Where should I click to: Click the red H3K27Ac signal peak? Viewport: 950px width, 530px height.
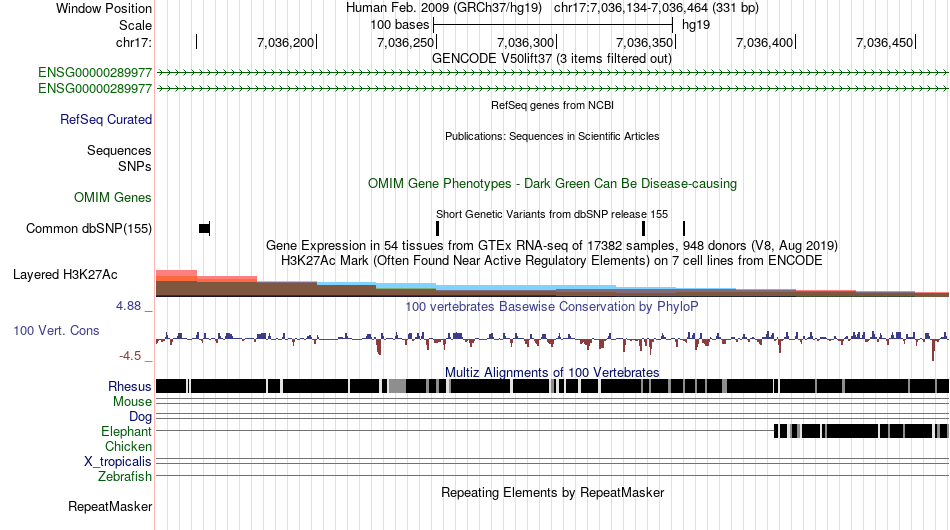coord(176,275)
